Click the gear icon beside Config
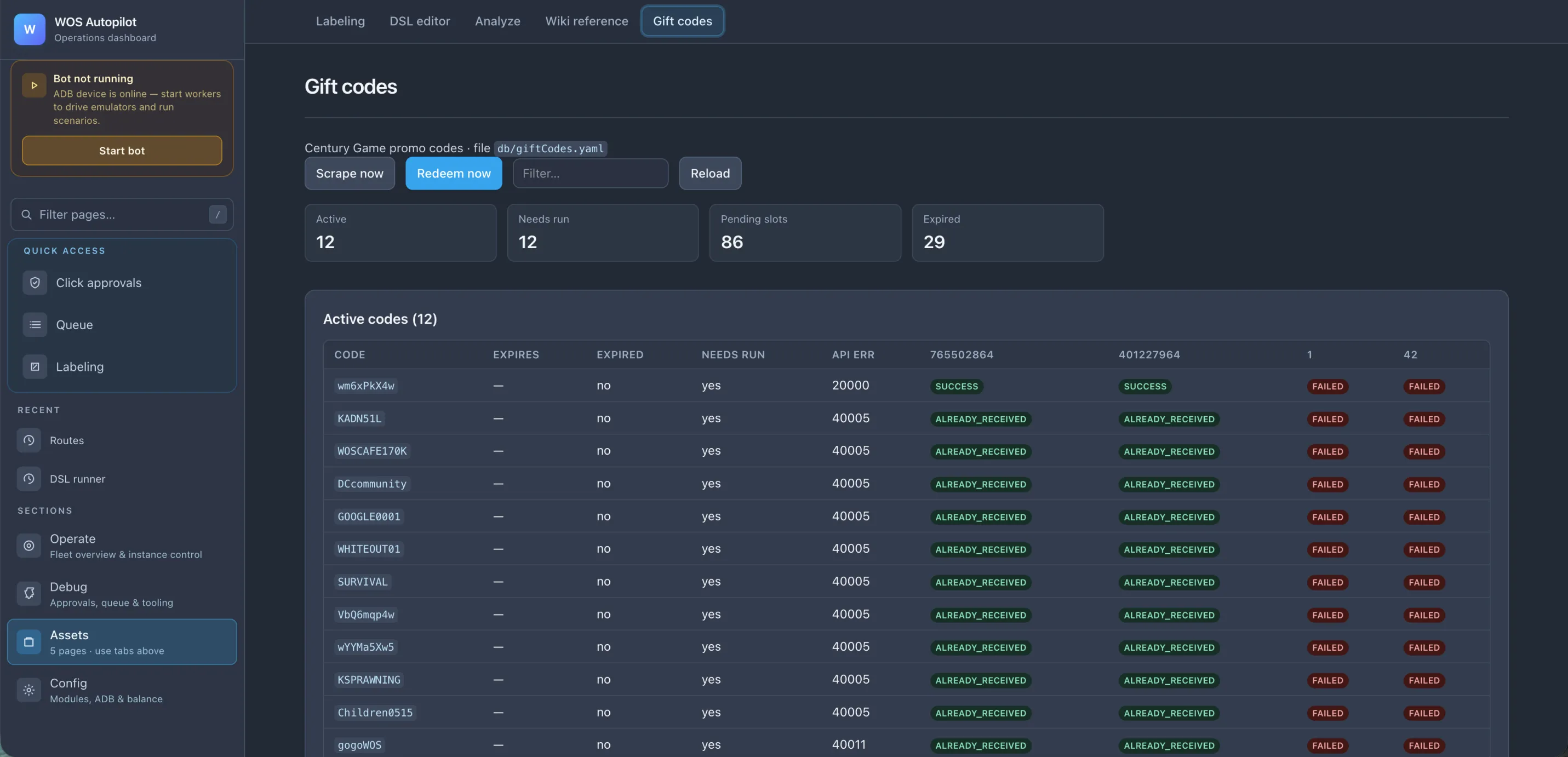 point(28,690)
